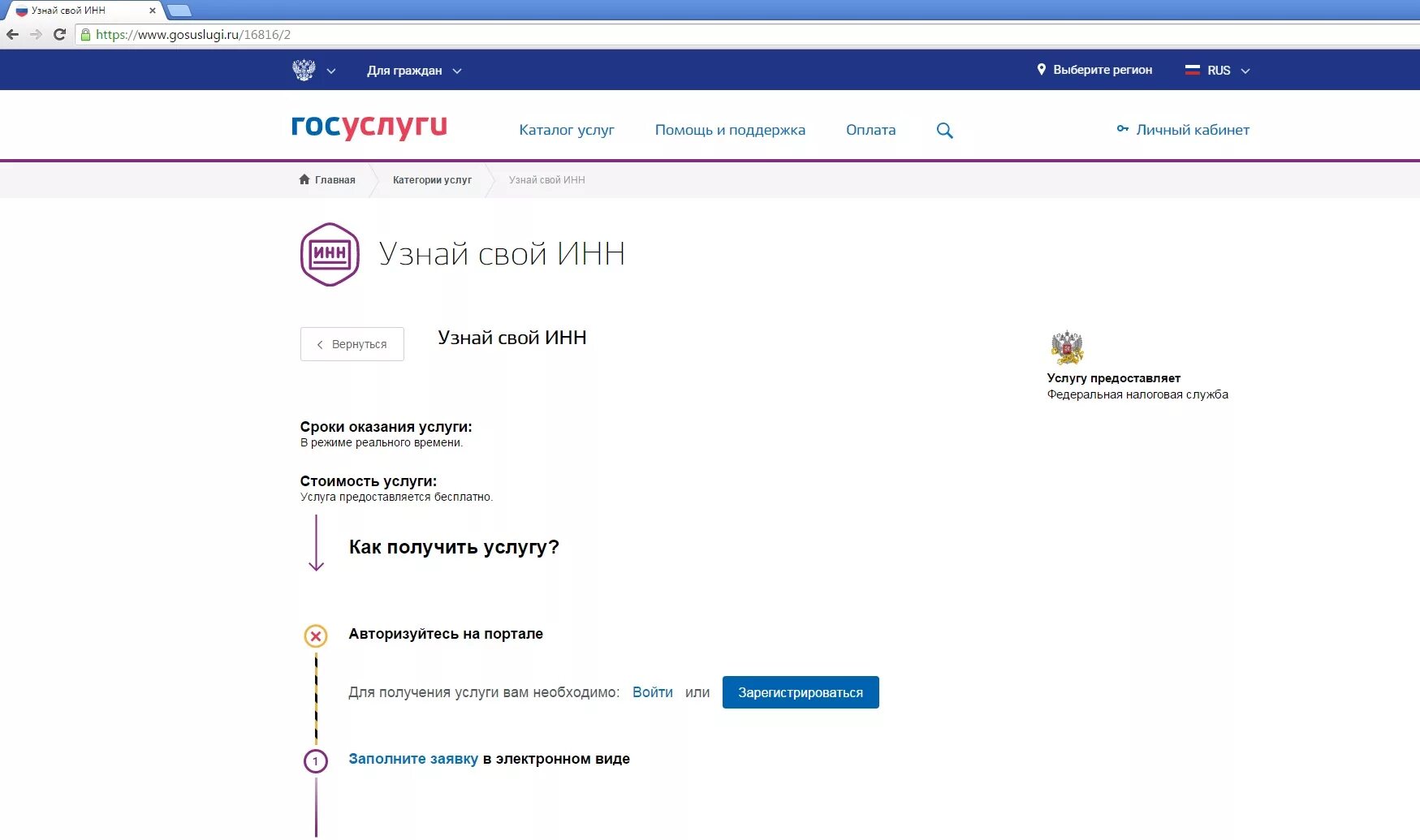Screen dimensions: 1420x840
Task: Click "Стоимость услуги:" heading
Action: 368,481
